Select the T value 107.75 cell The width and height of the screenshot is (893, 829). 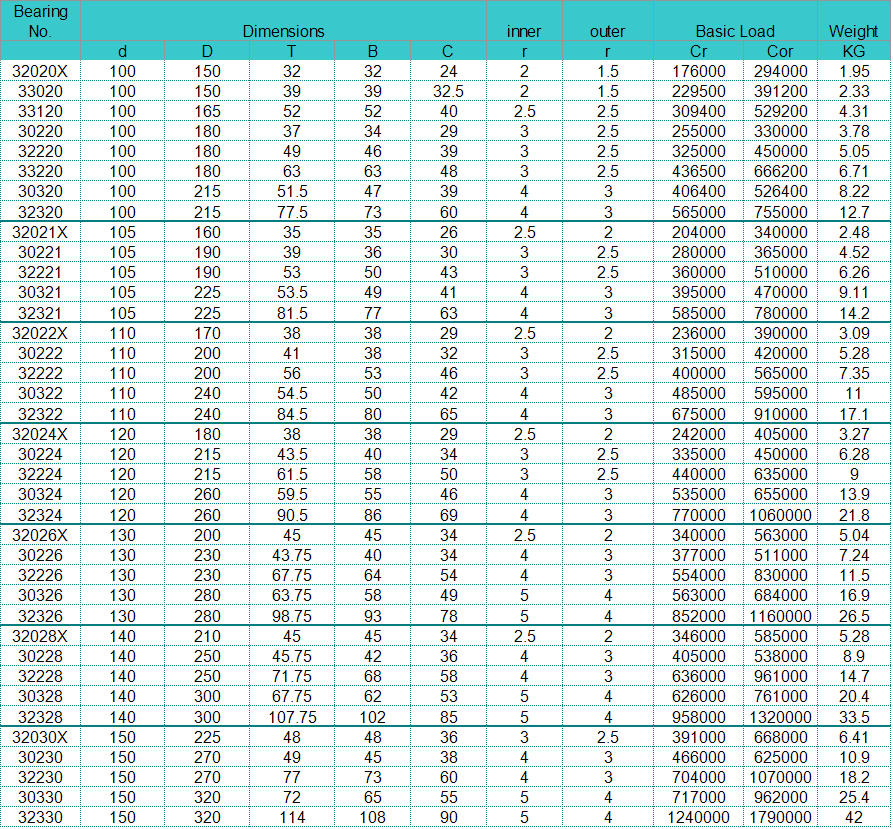point(292,716)
